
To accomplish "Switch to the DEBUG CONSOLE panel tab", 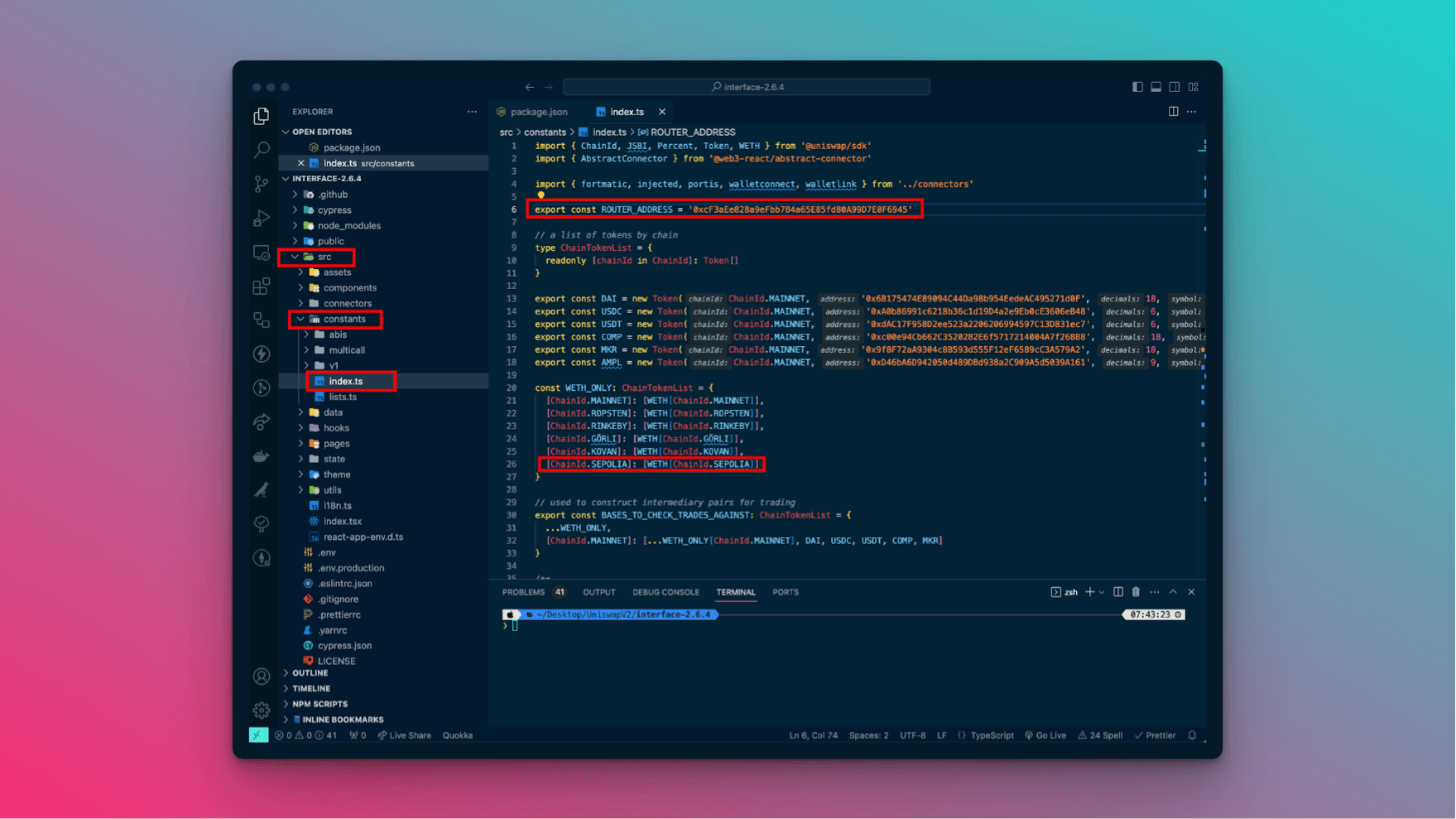I will pos(666,591).
